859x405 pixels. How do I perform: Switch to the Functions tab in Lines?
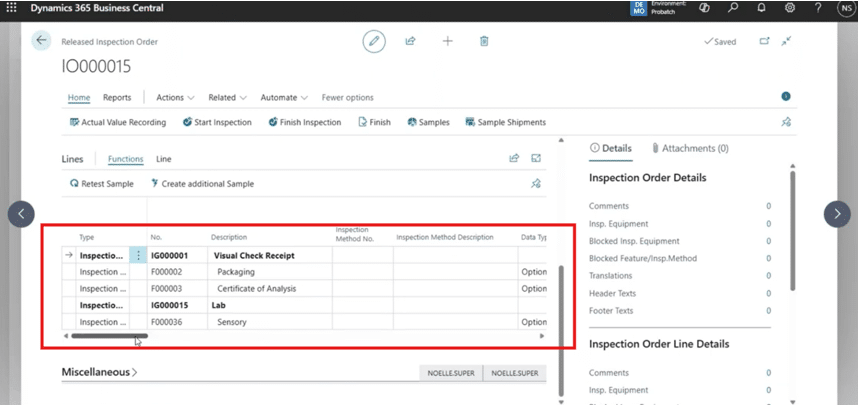(x=125, y=159)
